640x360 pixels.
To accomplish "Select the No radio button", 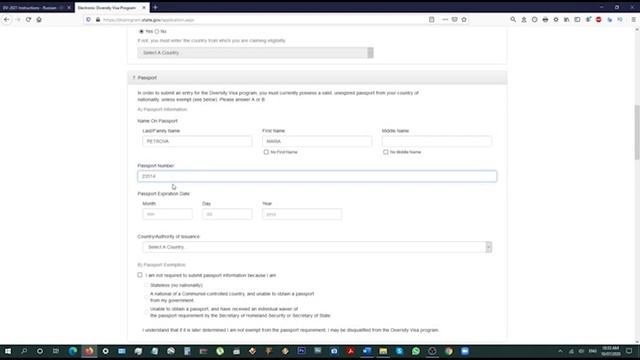I will 157,31.
